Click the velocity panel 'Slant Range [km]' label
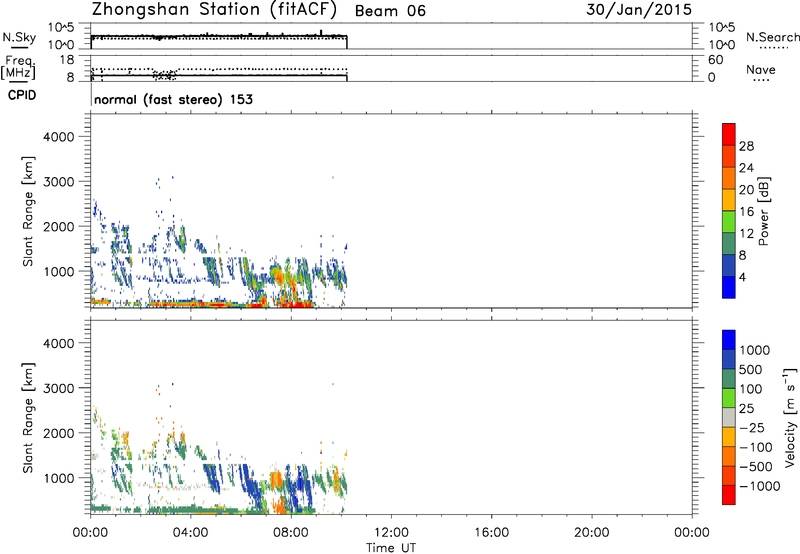Image resolution: width=800 pixels, height=554 pixels. click(x=28, y=418)
